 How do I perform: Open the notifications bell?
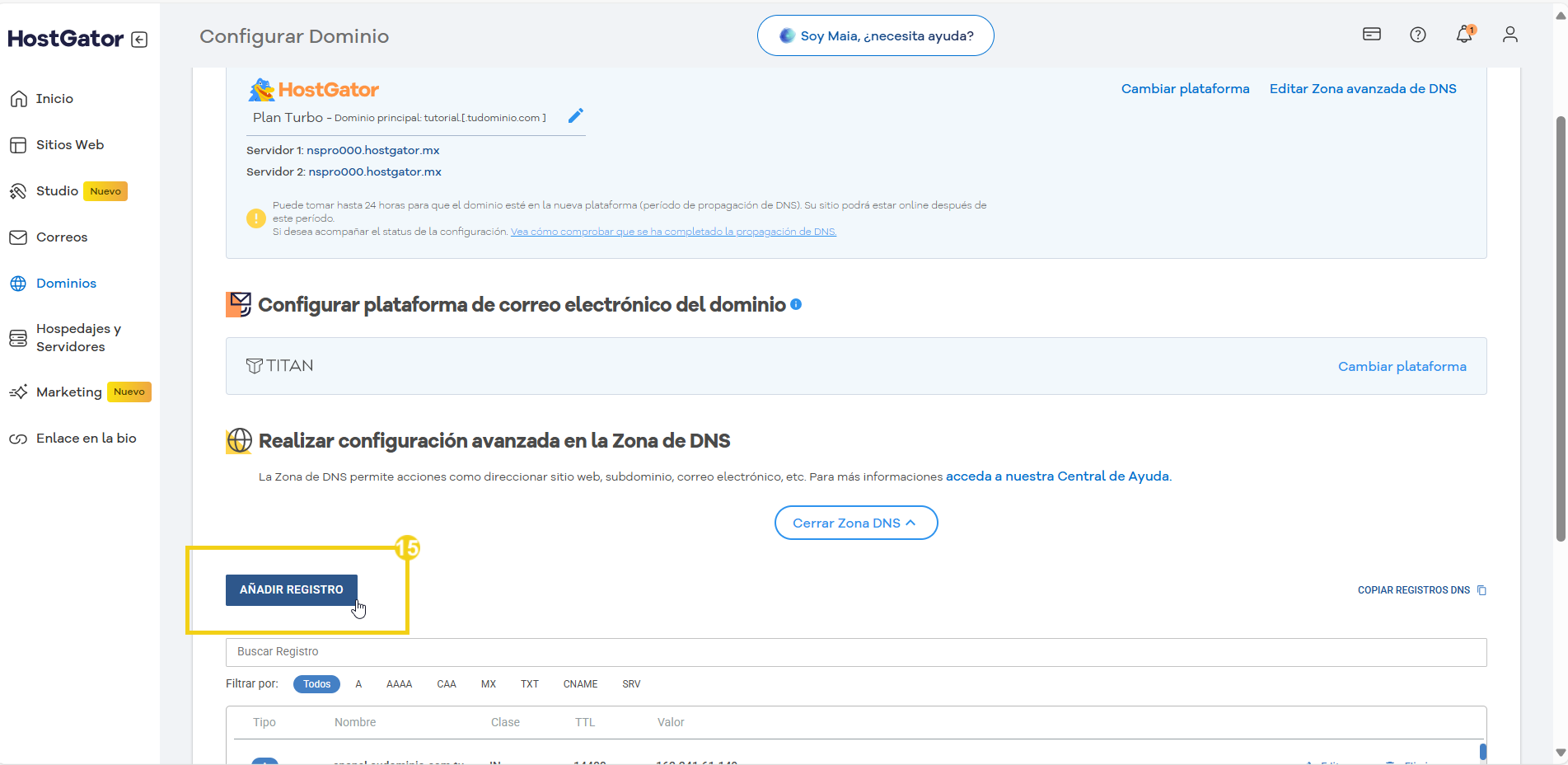pyautogui.click(x=1463, y=35)
